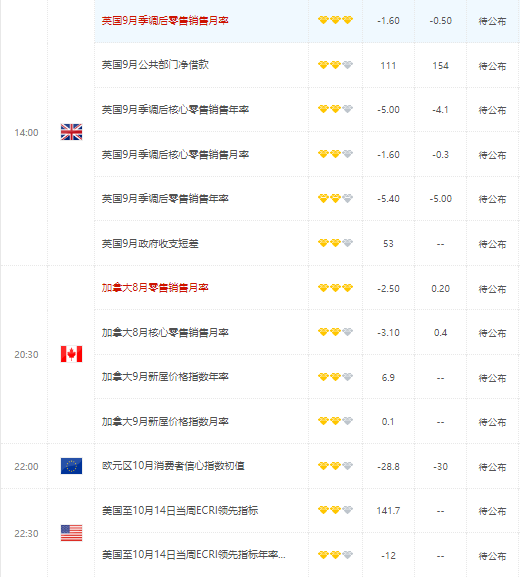Viewport: 520px width, 577px height.
Task: Click the European Union flag icon
Action: (x=71, y=466)
